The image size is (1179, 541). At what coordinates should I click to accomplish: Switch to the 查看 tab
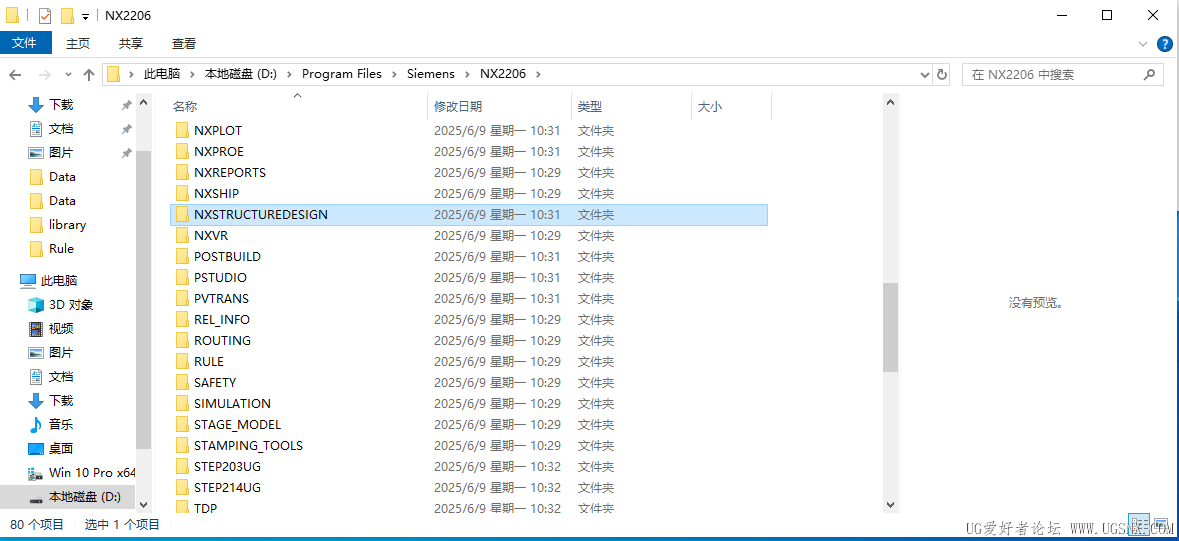[x=183, y=44]
